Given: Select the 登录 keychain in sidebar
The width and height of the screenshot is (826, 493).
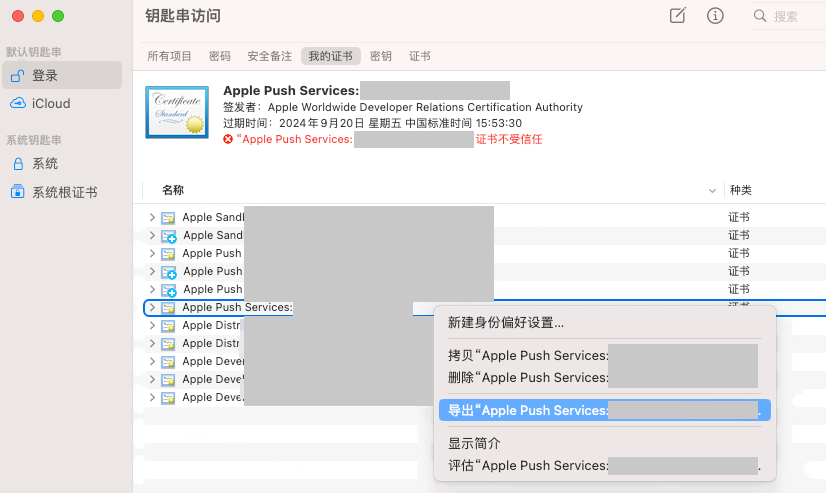Looking at the screenshot, I should tap(62, 75).
